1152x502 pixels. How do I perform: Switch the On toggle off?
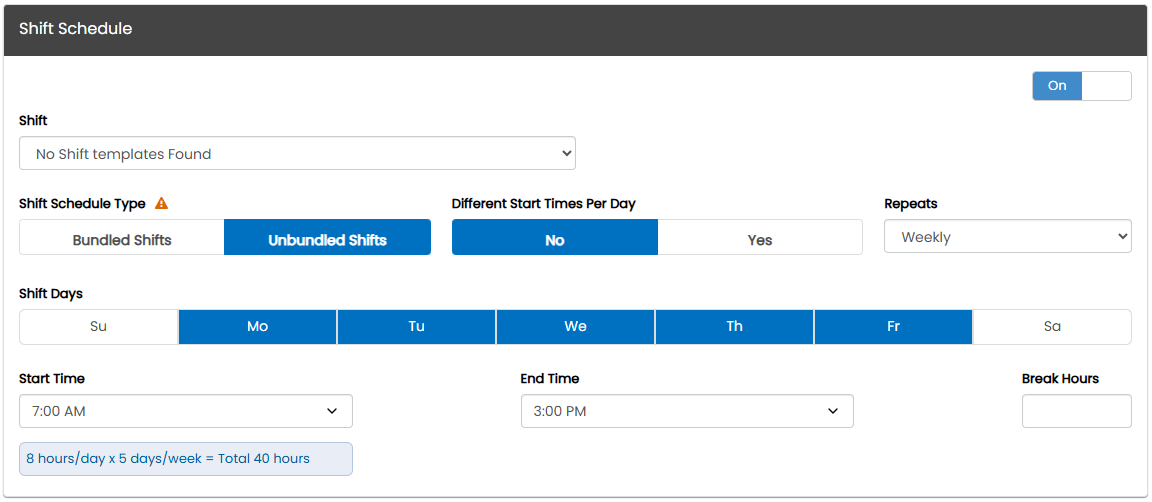[1081, 86]
